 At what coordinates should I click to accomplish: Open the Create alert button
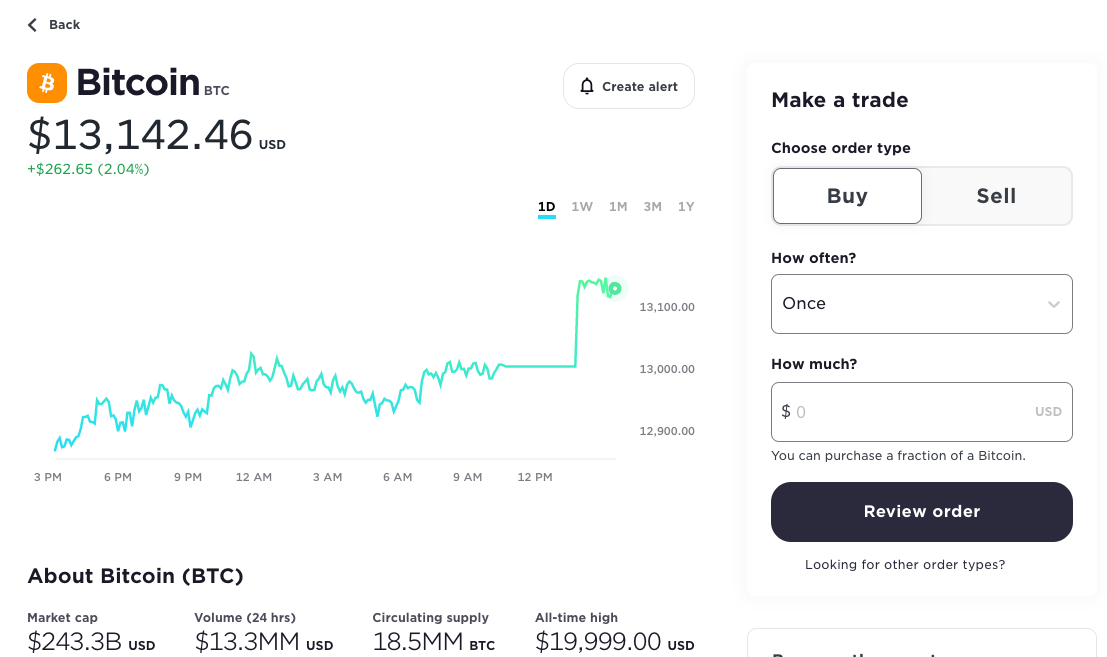click(x=628, y=86)
